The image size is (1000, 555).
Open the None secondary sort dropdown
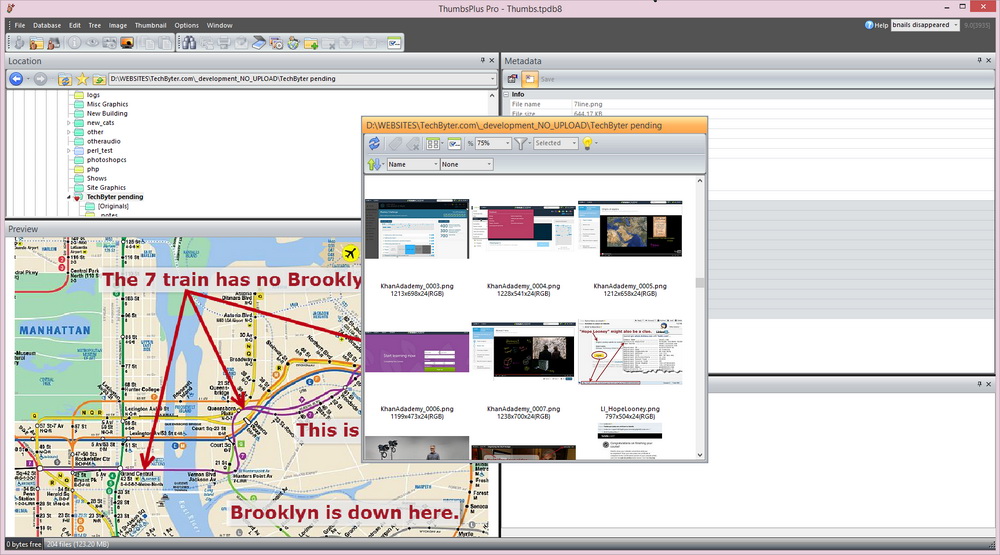pos(489,165)
